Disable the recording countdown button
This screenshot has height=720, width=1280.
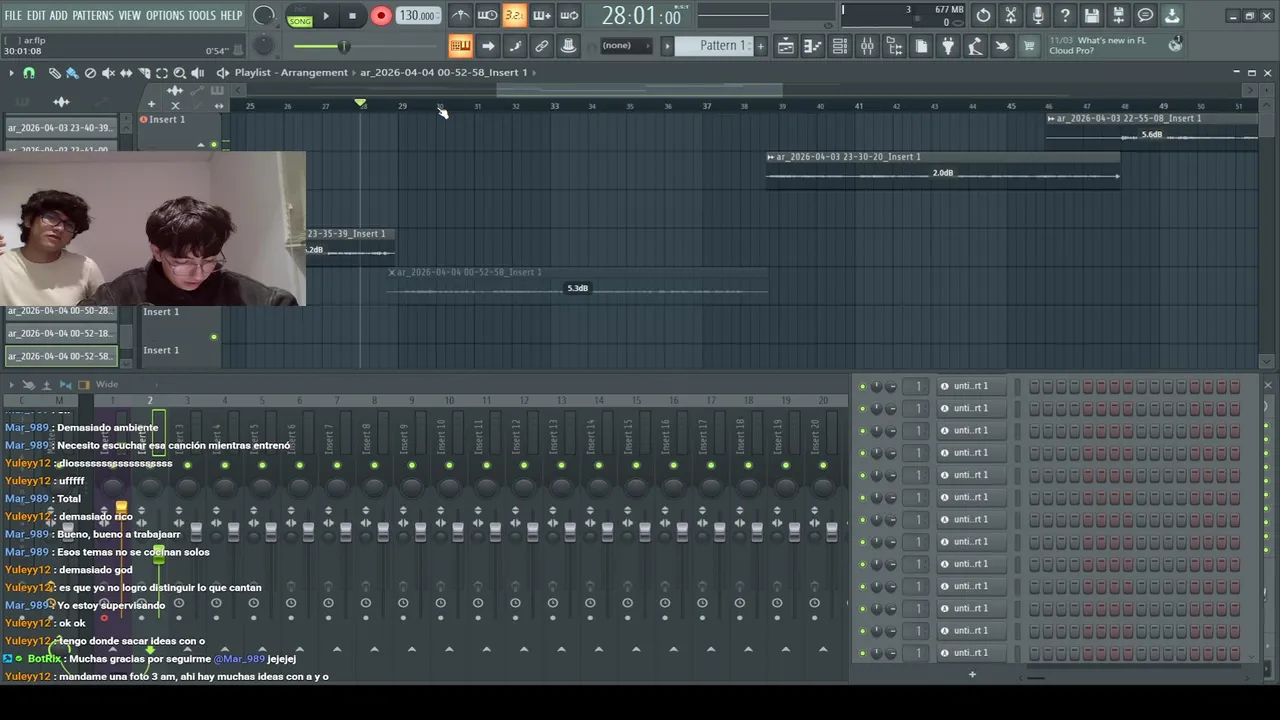click(514, 15)
